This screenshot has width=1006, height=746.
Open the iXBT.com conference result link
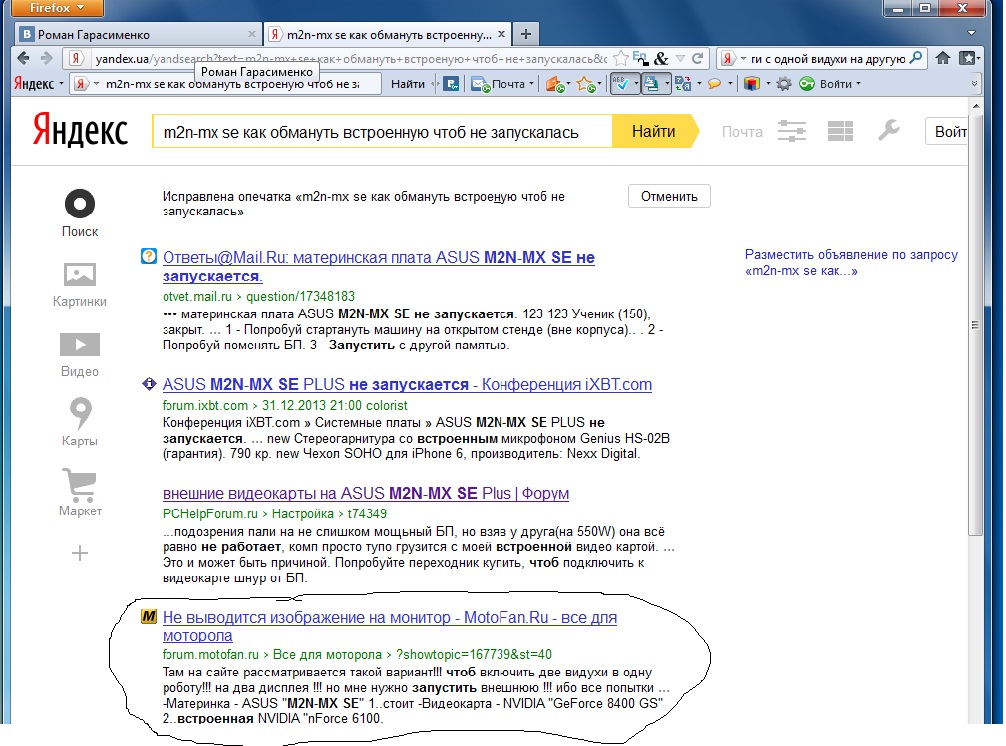407,384
